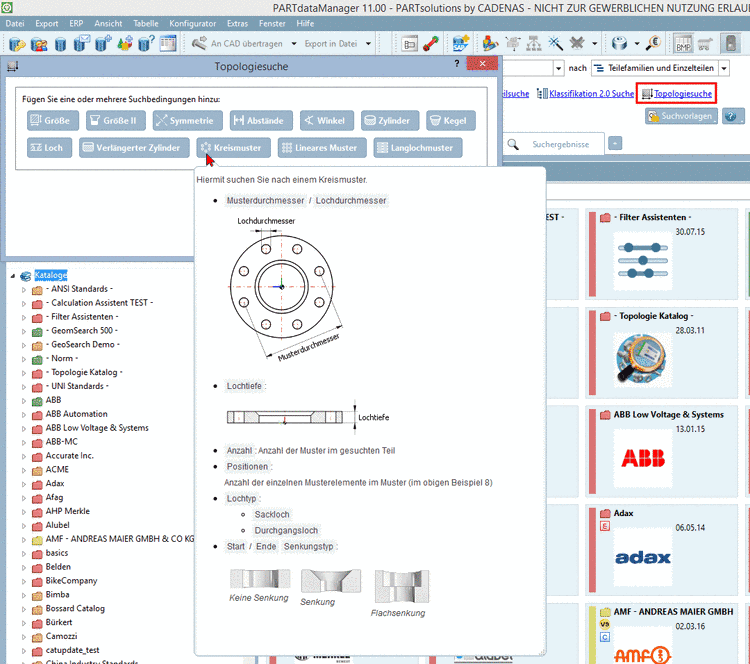Open dropdown arrow after 3D part icon
The image size is (750, 664).
[x=637, y=44]
